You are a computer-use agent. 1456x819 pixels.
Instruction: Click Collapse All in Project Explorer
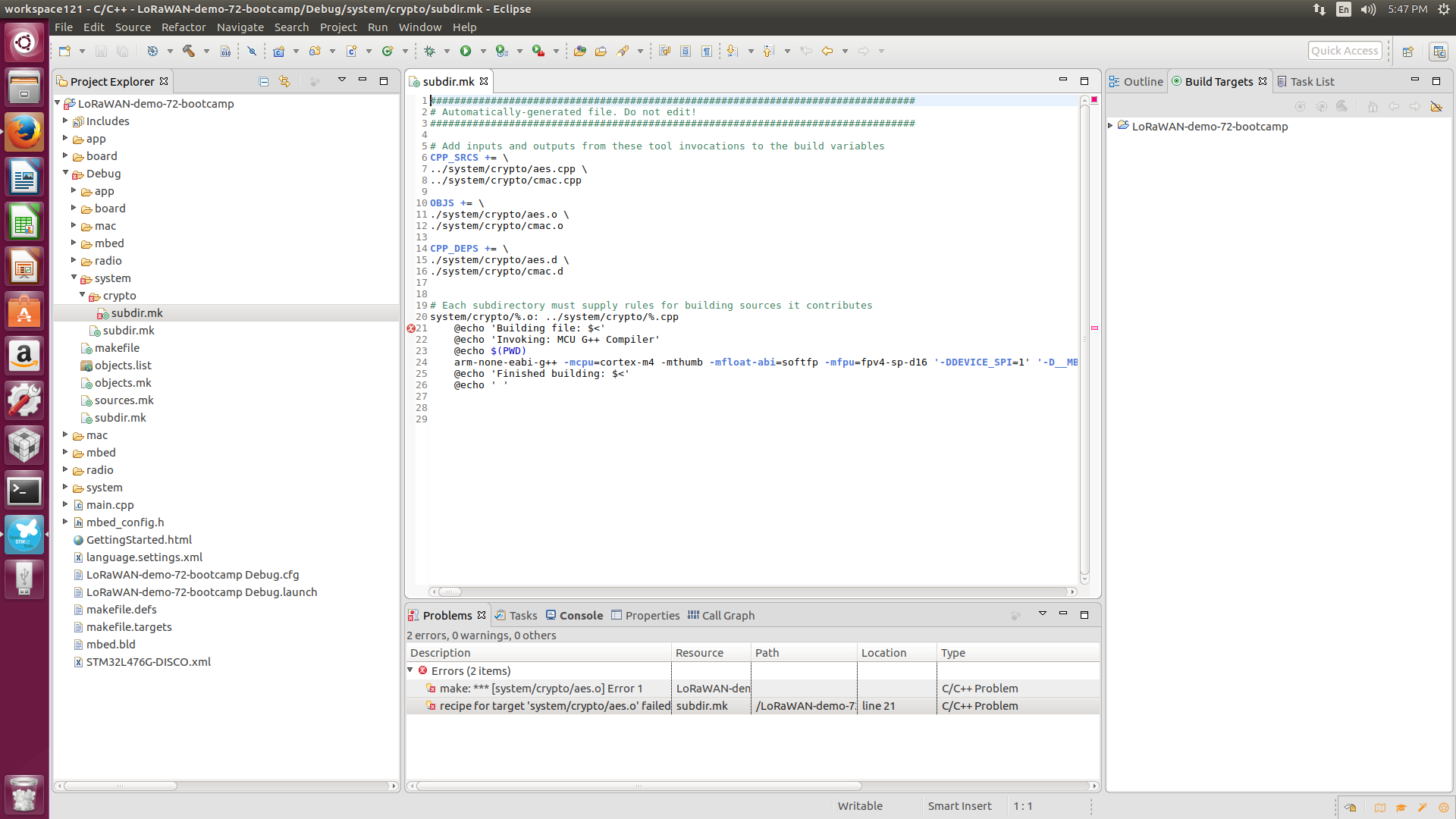pyautogui.click(x=263, y=81)
